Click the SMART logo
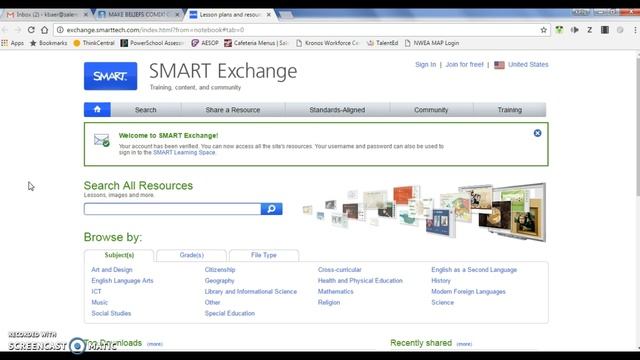640x360 pixels. pyautogui.click(x=111, y=76)
